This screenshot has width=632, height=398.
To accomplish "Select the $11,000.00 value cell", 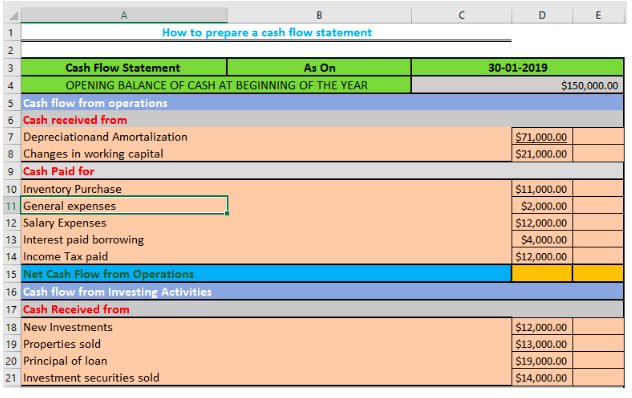I will [x=542, y=189].
